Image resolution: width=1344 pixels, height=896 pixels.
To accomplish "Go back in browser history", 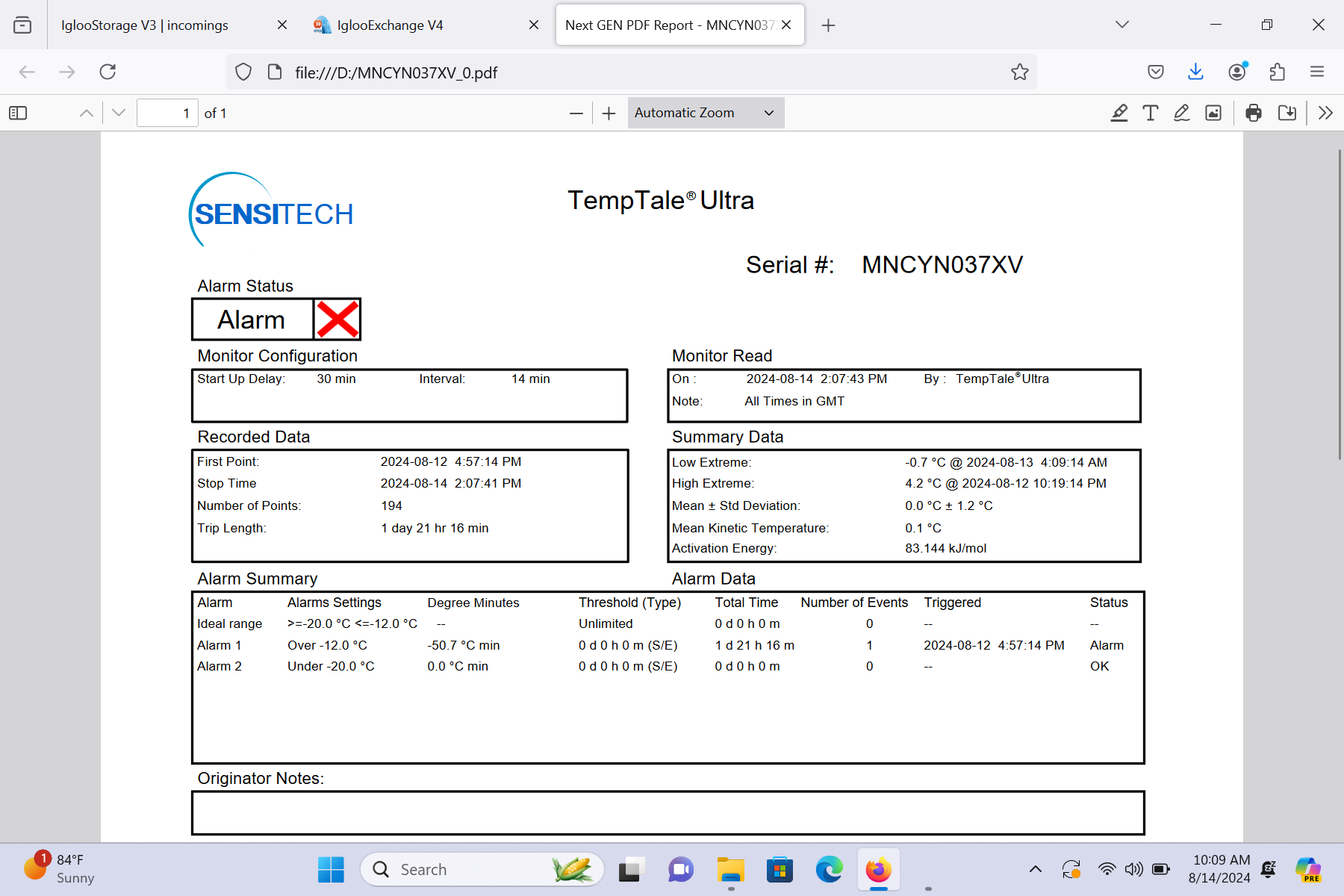I will [27, 72].
